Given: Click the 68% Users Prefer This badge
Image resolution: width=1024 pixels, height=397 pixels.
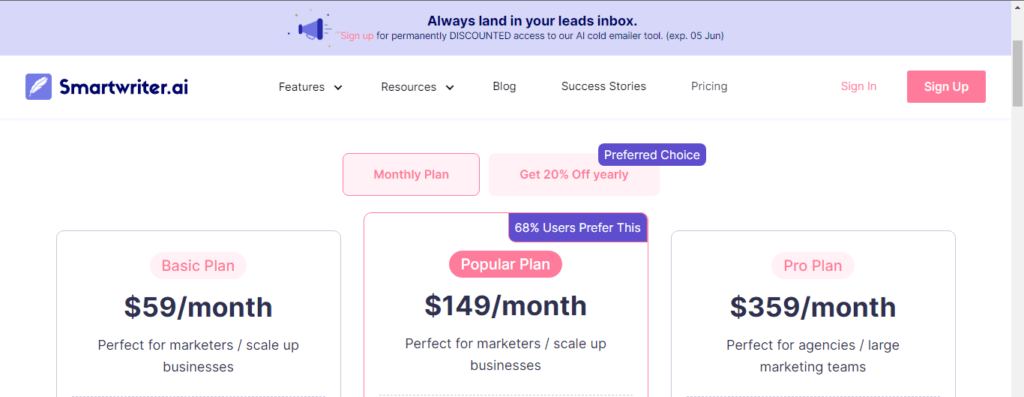Looking at the screenshot, I should point(578,228).
